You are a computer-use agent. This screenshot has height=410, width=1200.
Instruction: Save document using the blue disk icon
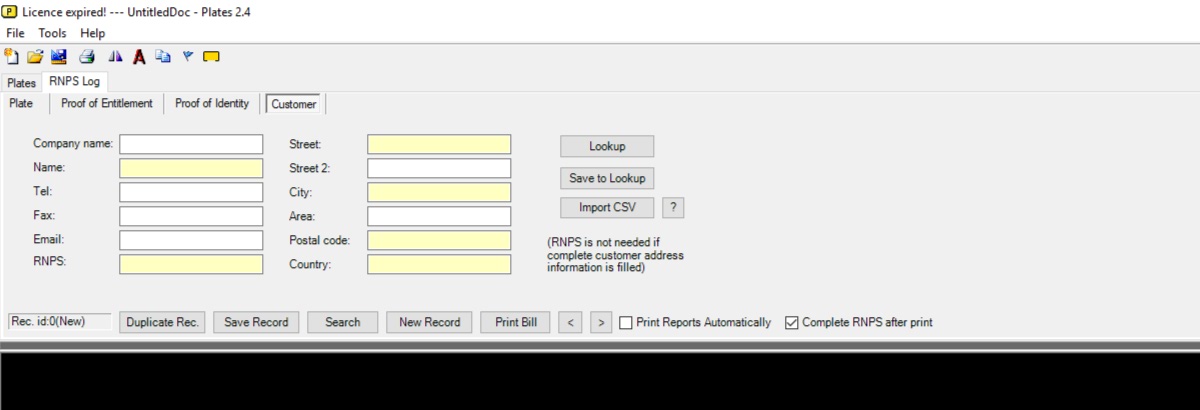click(58, 56)
